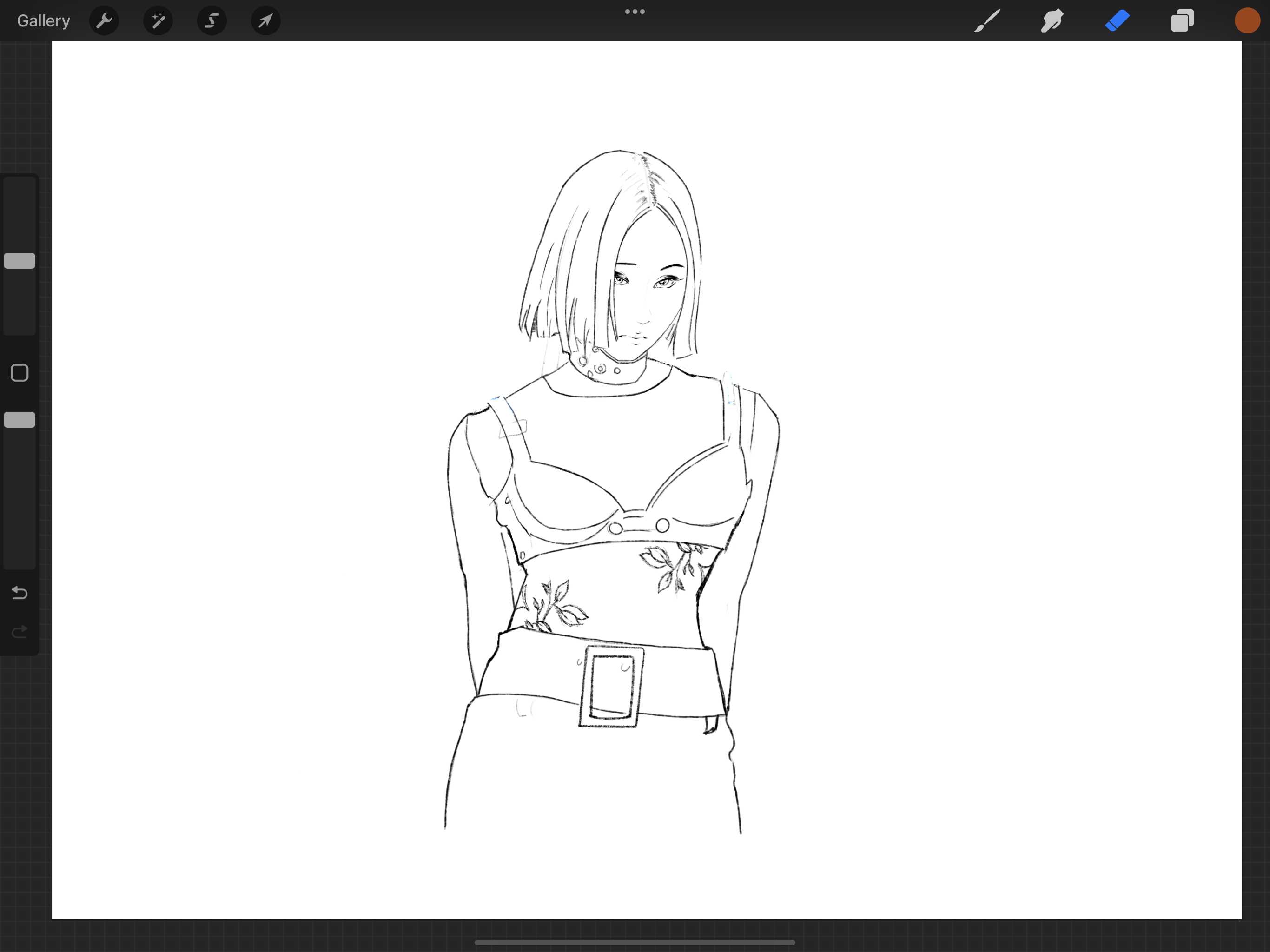Undo the last stroke

[x=20, y=593]
